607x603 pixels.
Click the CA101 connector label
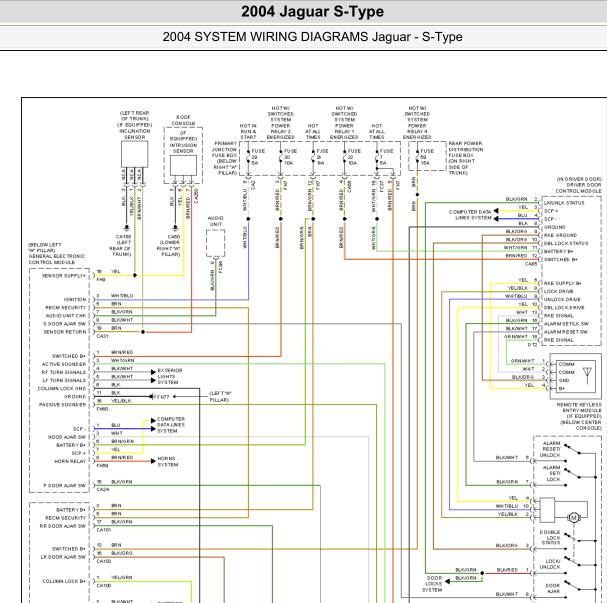103,530
